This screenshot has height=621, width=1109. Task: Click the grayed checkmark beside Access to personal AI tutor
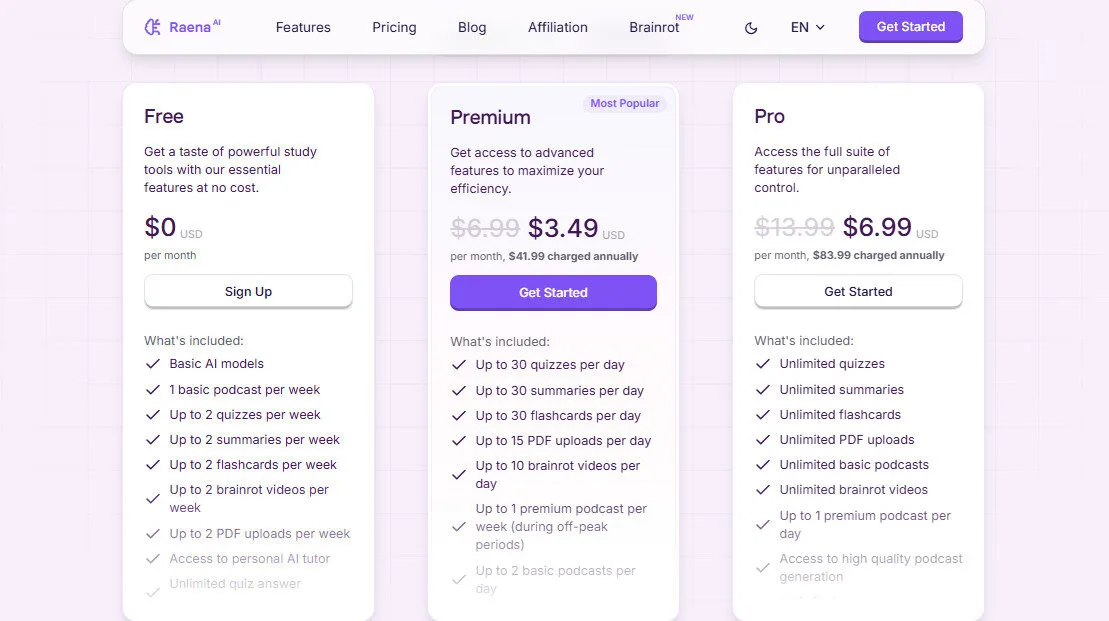(x=153, y=559)
